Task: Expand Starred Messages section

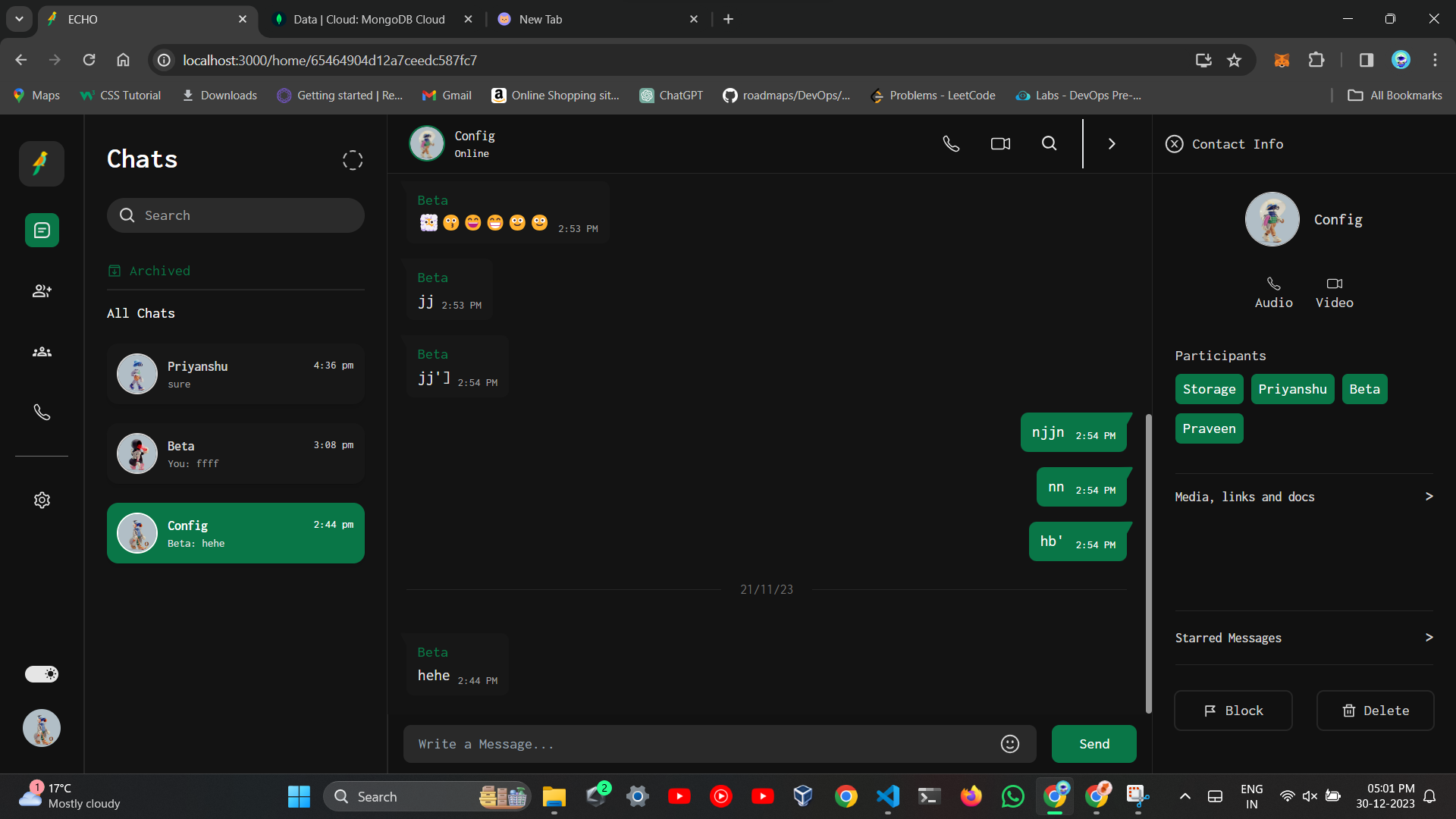Action: coord(1429,638)
